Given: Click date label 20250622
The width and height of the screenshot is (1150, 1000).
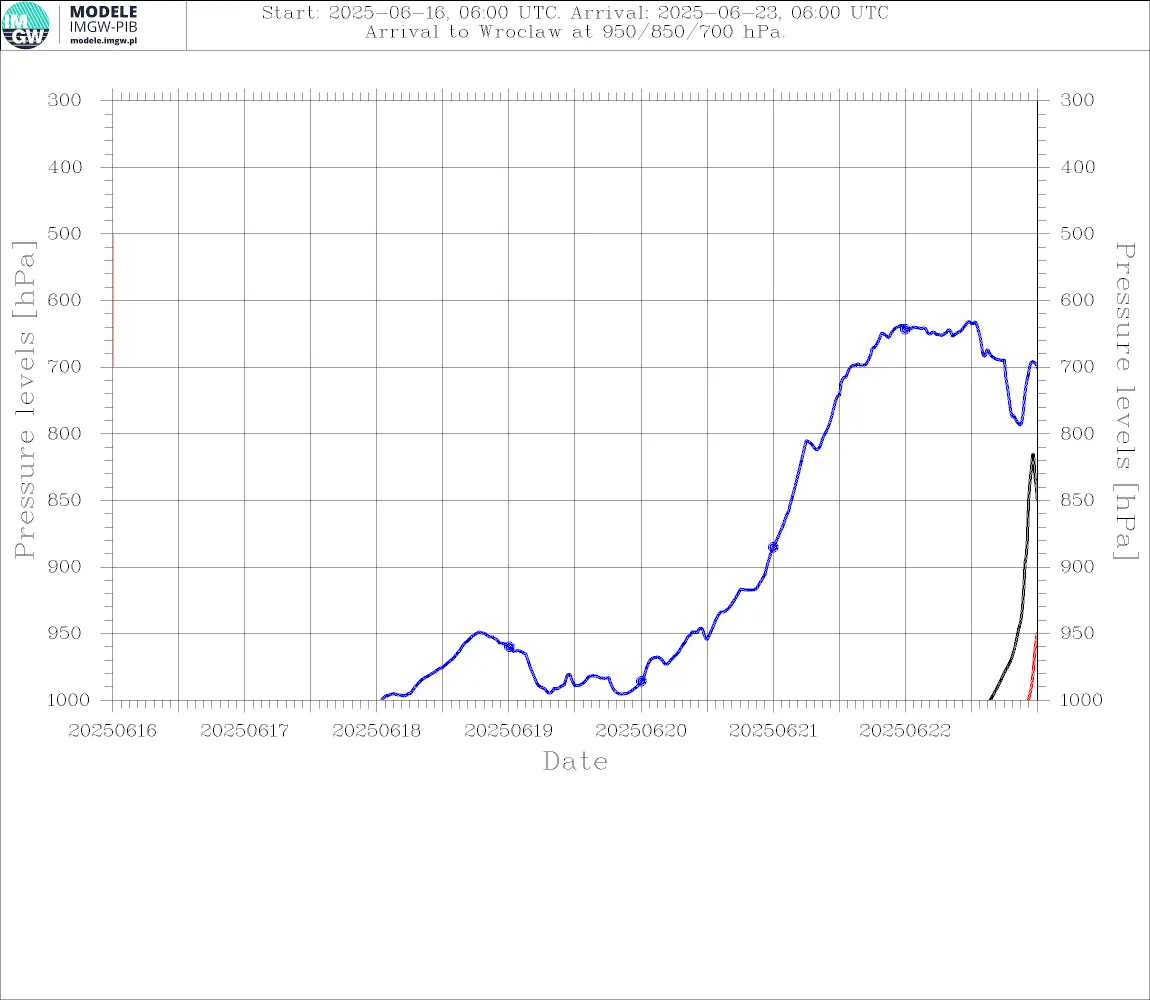Looking at the screenshot, I should [x=905, y=731].
